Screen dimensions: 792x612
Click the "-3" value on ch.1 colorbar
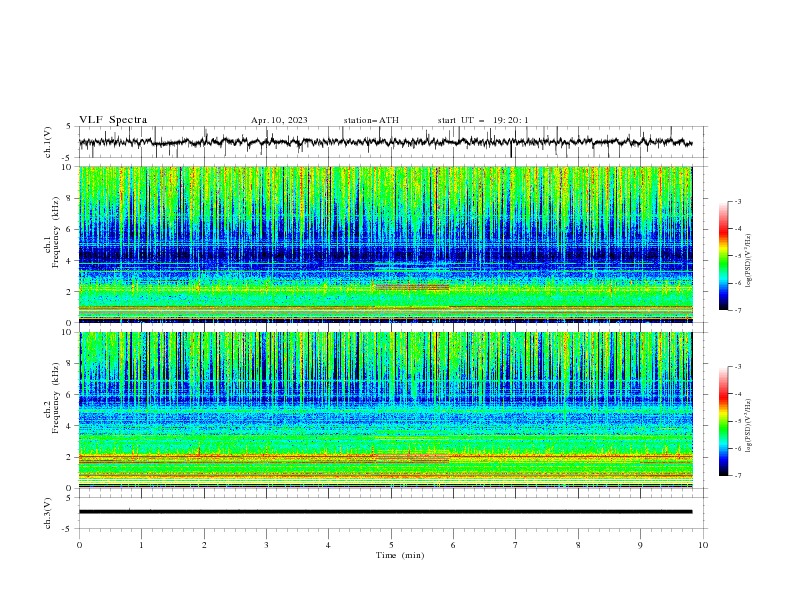point(737,201)
